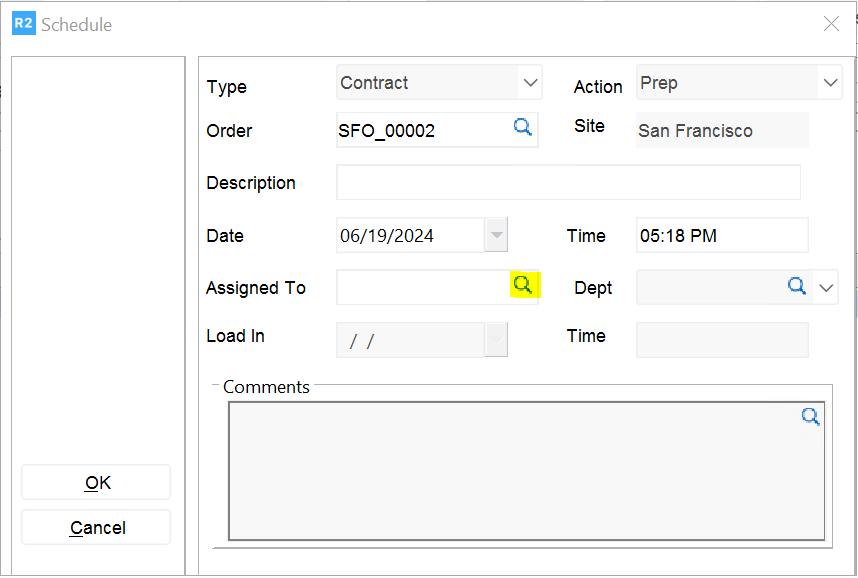Open the Load In date dropdown
Viewport: 858px width, 578px height.
click(496, 340)
